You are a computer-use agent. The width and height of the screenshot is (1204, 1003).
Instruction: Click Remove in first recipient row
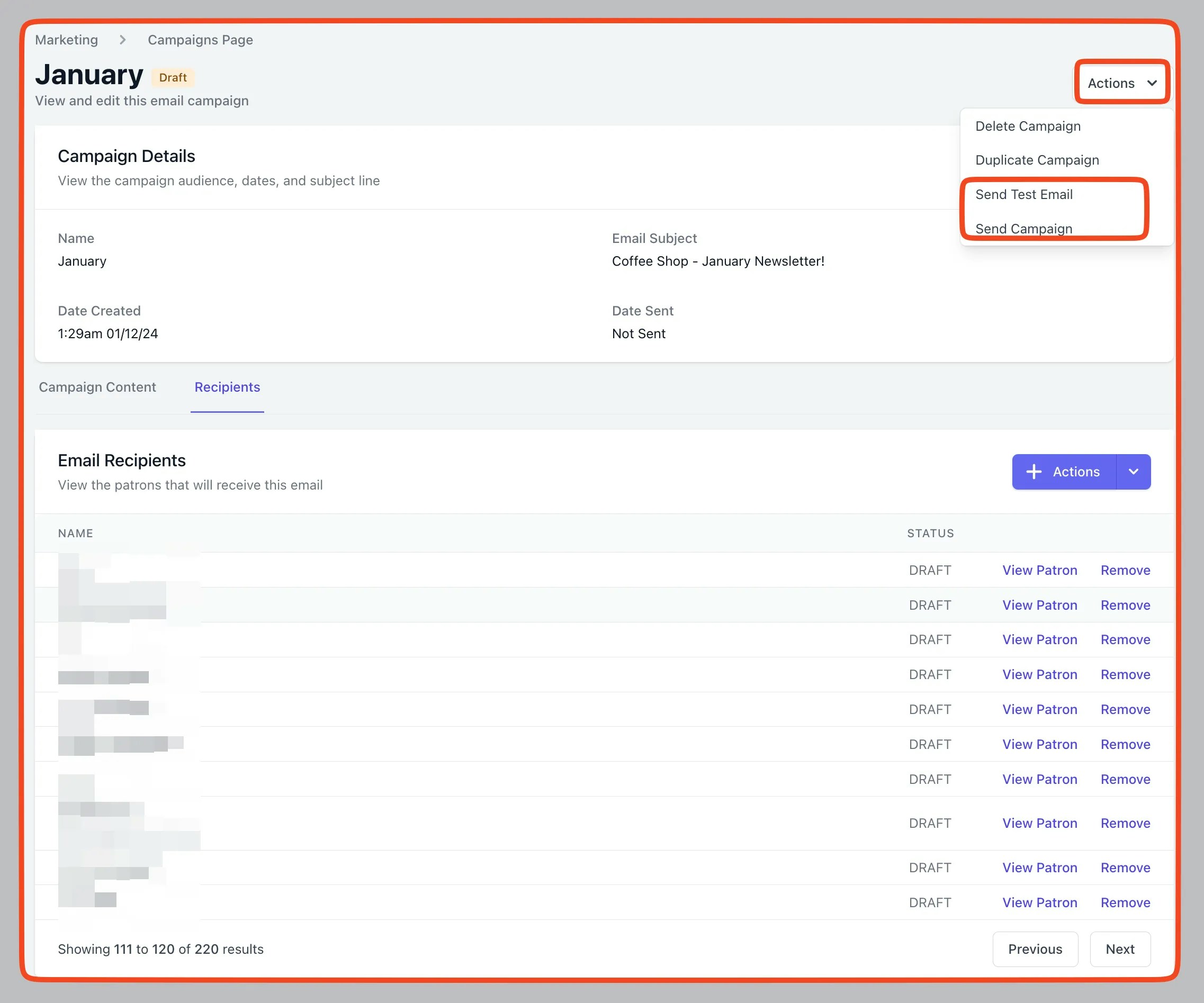coord(1125,570)
